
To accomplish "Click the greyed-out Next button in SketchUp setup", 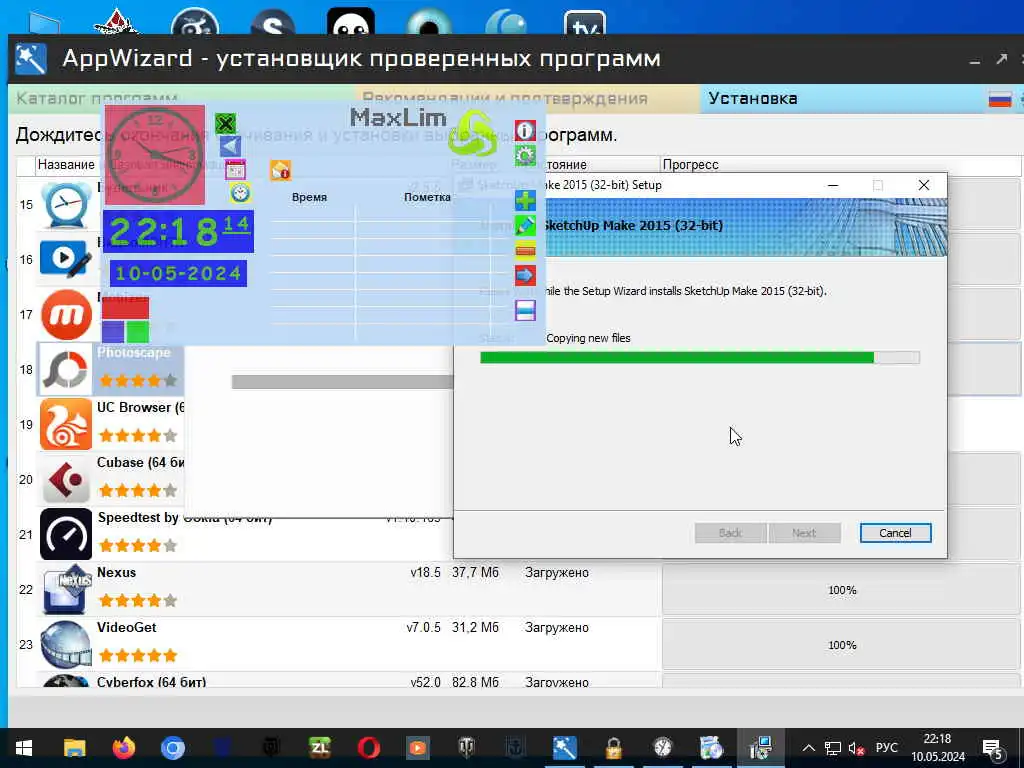I will click(x=804, y=533).
